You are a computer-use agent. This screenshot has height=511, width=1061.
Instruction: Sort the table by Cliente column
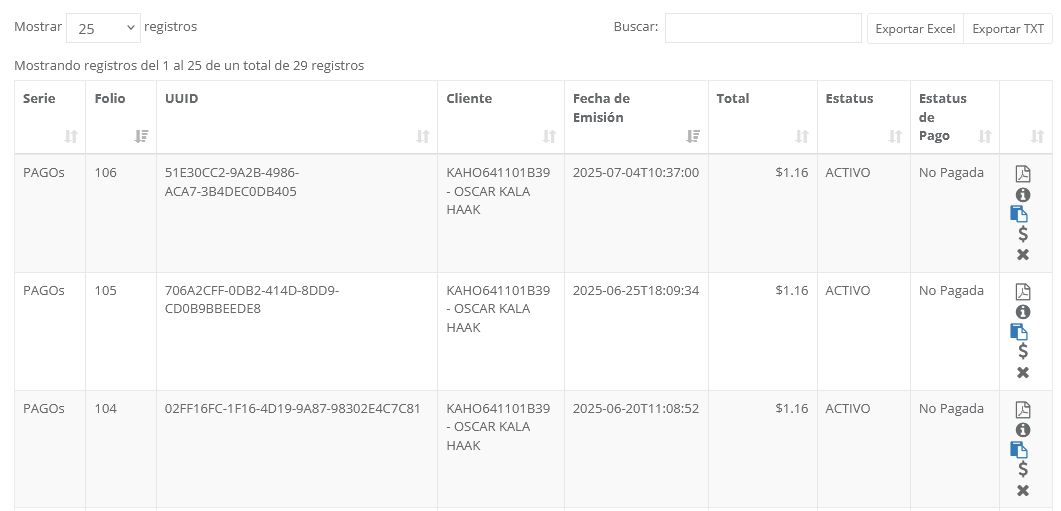(501, 117)
